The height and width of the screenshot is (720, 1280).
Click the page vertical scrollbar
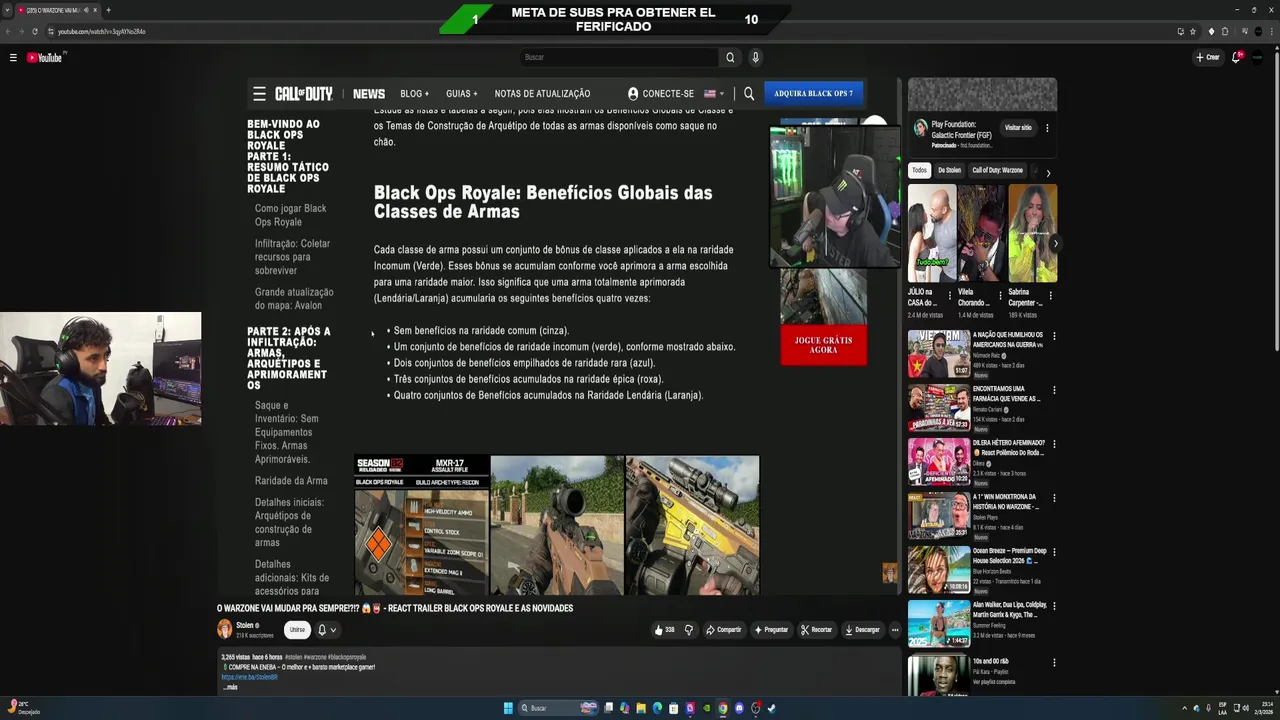1275,200
